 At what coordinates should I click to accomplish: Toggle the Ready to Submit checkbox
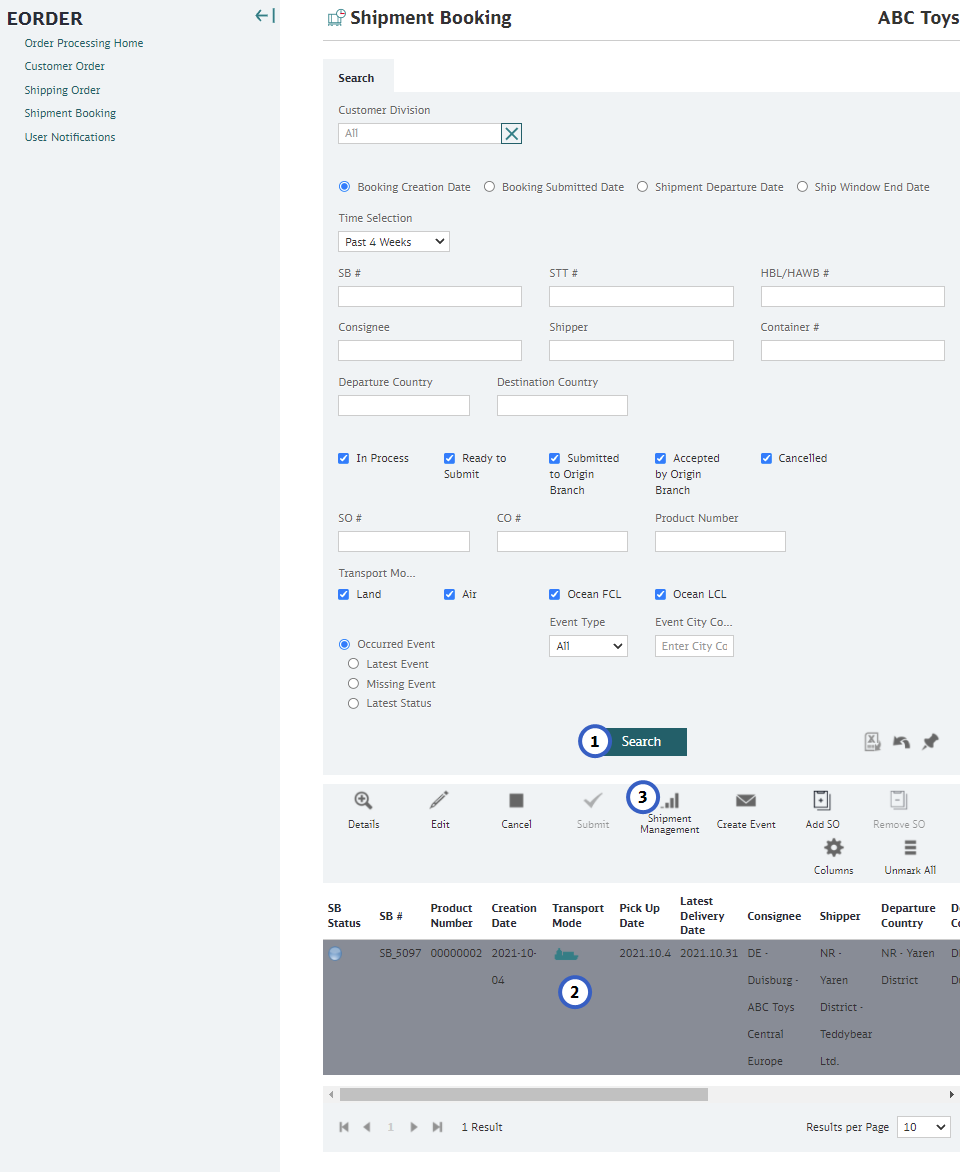click(x=449, y=458)
